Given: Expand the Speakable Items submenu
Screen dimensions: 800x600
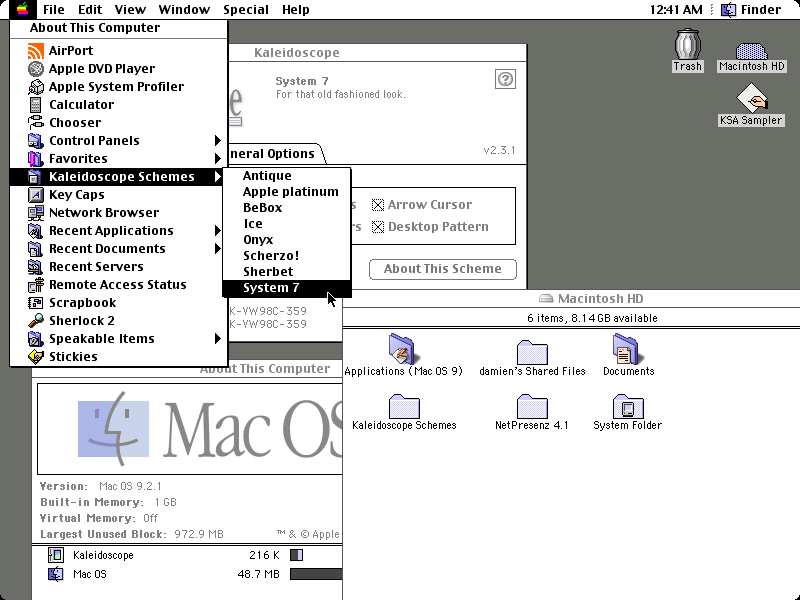Looking at the screenshot, I should (218, 339).
